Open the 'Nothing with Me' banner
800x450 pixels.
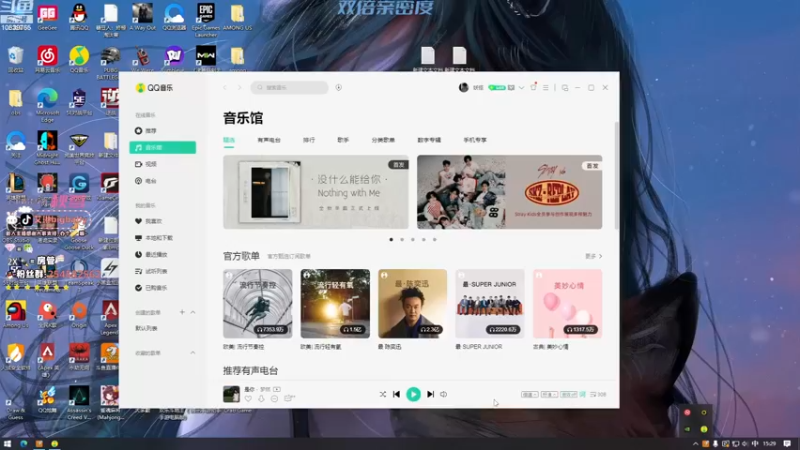point(316,192)
